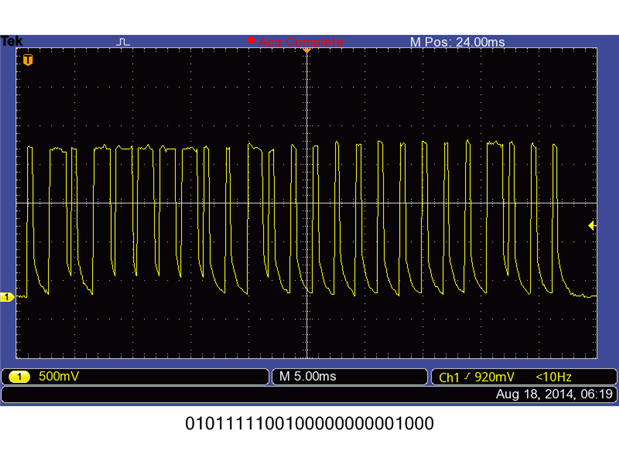Click the Ch1 trigger source label

point(449,377)
